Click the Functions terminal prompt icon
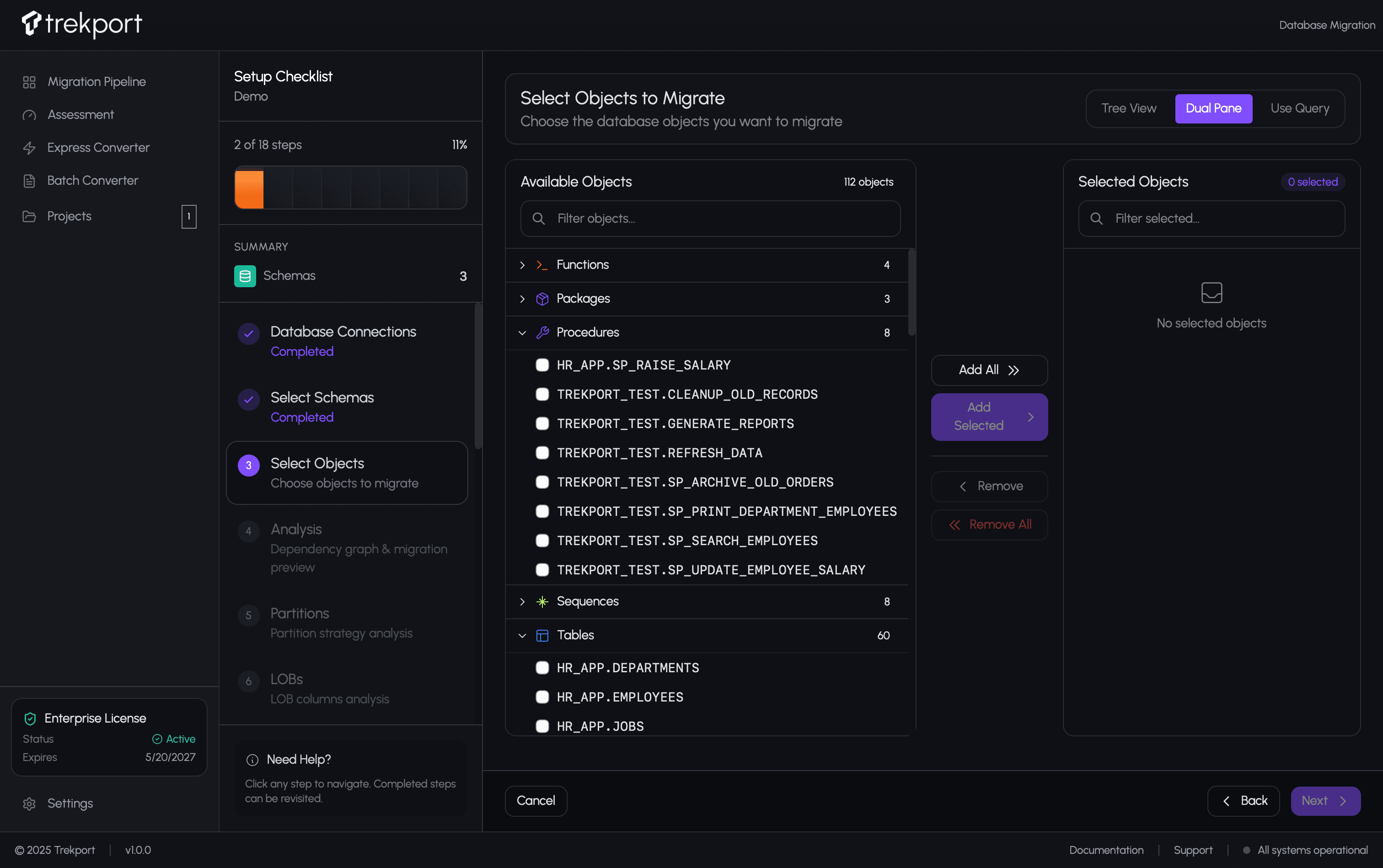Screen dimensions: 1383x868 pos(542,265)
